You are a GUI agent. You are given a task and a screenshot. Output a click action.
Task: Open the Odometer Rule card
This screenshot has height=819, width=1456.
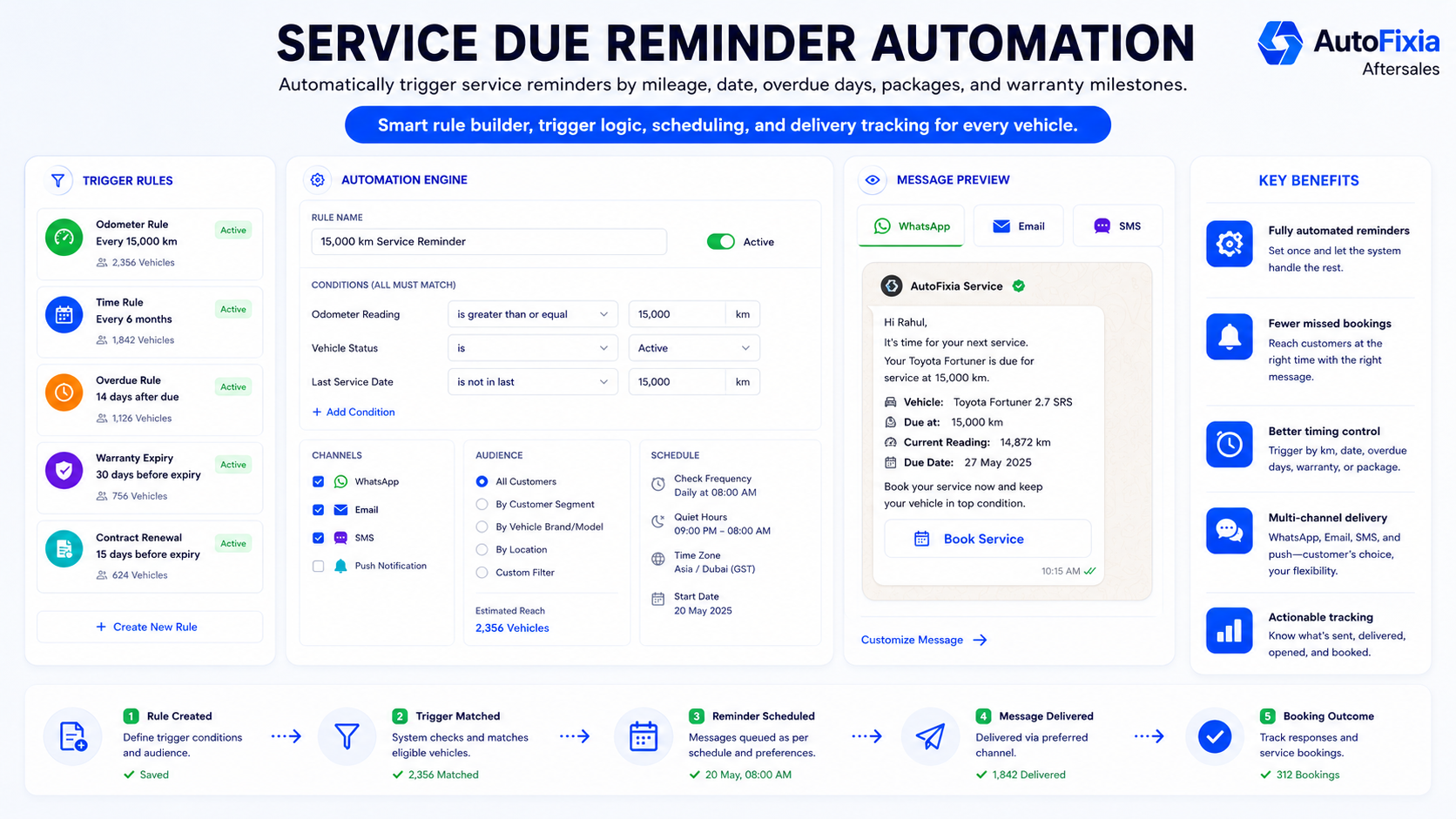[x=150, y=244]
